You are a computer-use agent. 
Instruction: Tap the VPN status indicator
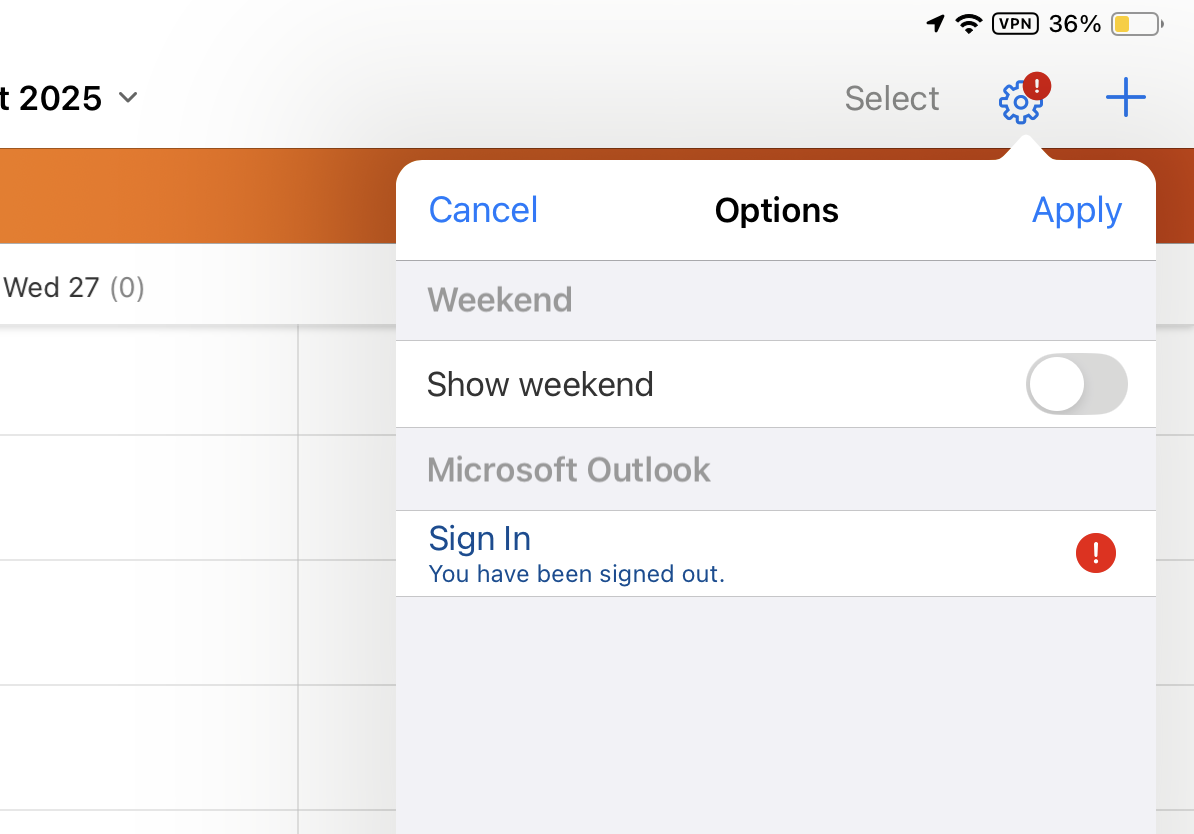pyautogui.click(x=1015, y=24)
